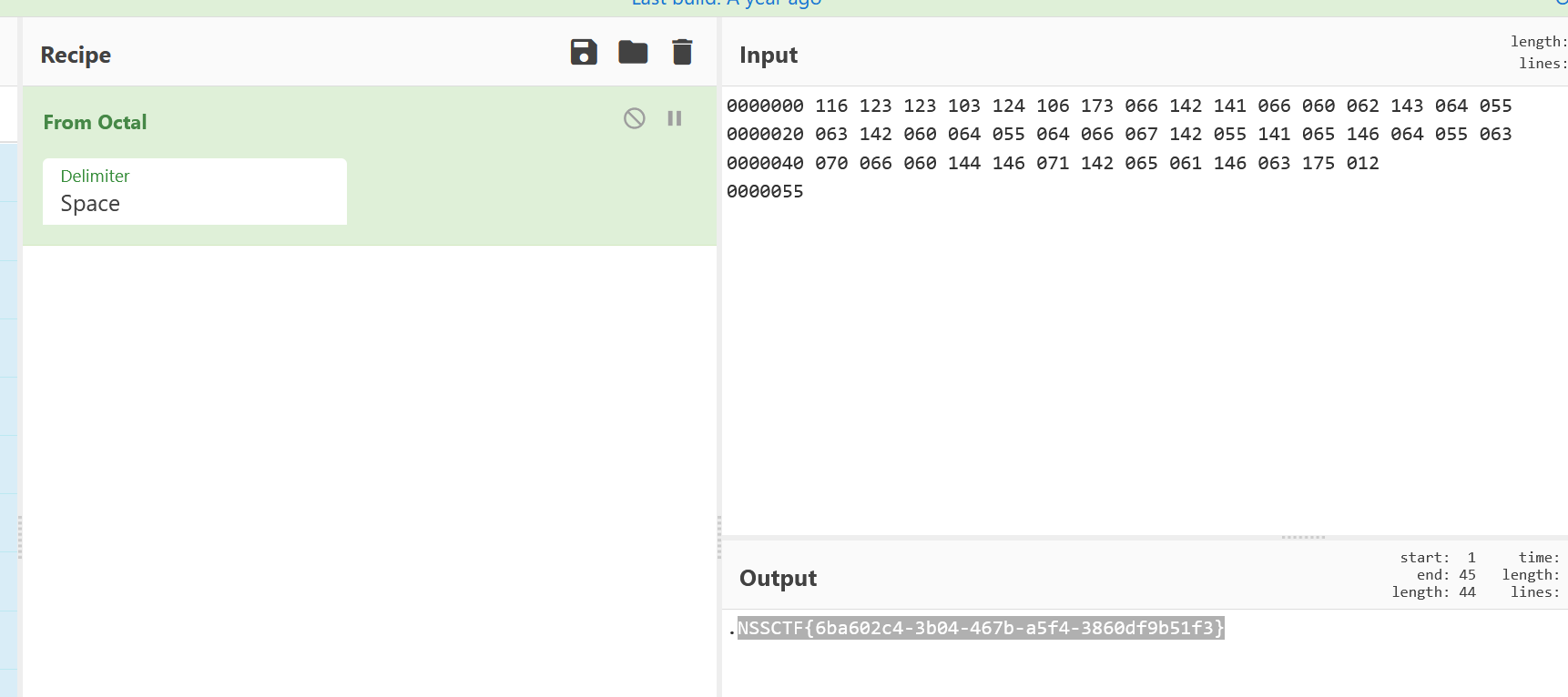Click the left operations pane splitter
1568x697 pixels.
20,537
